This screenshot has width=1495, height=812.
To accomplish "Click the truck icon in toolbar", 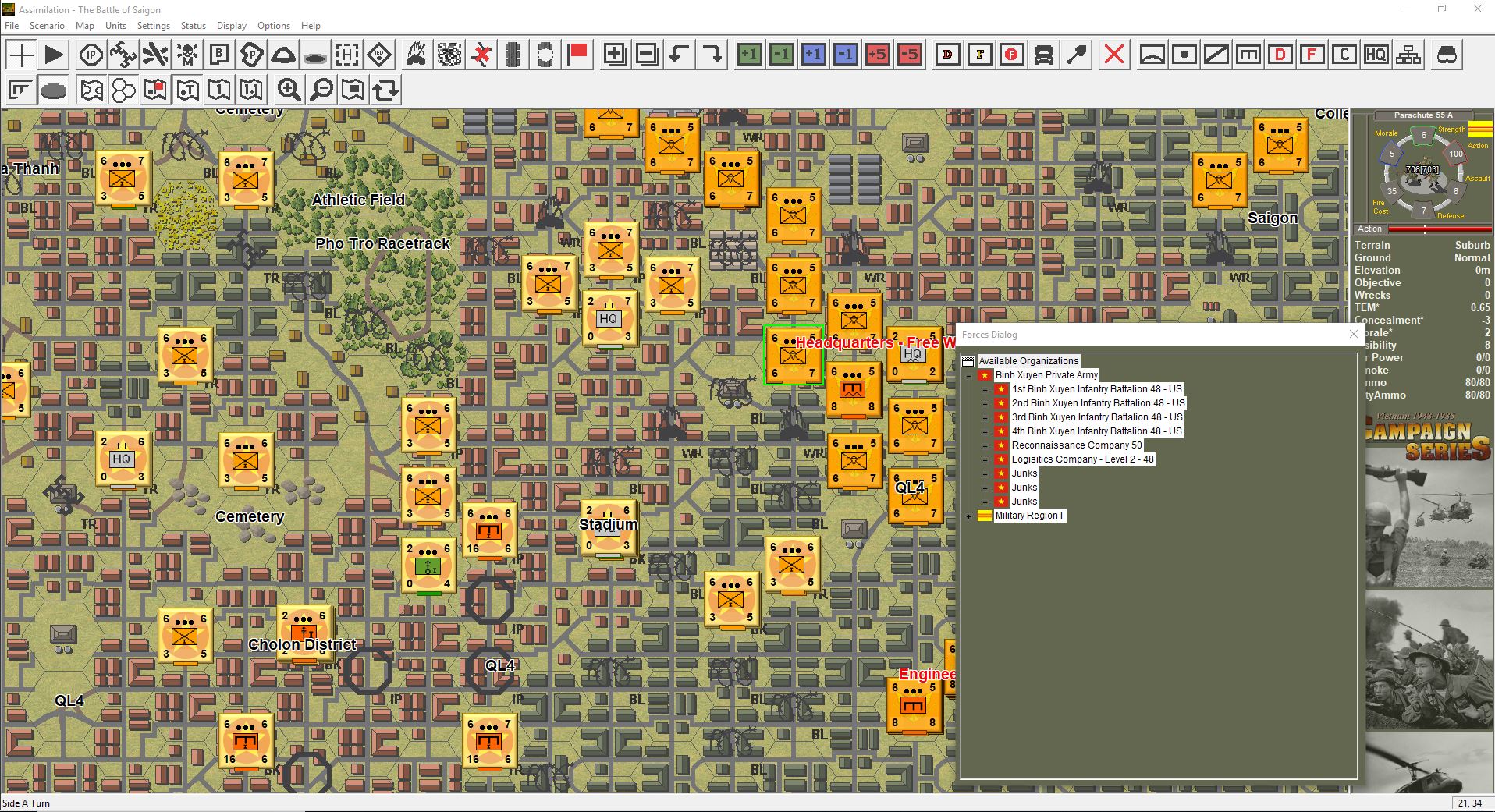I will (1044, 55).
